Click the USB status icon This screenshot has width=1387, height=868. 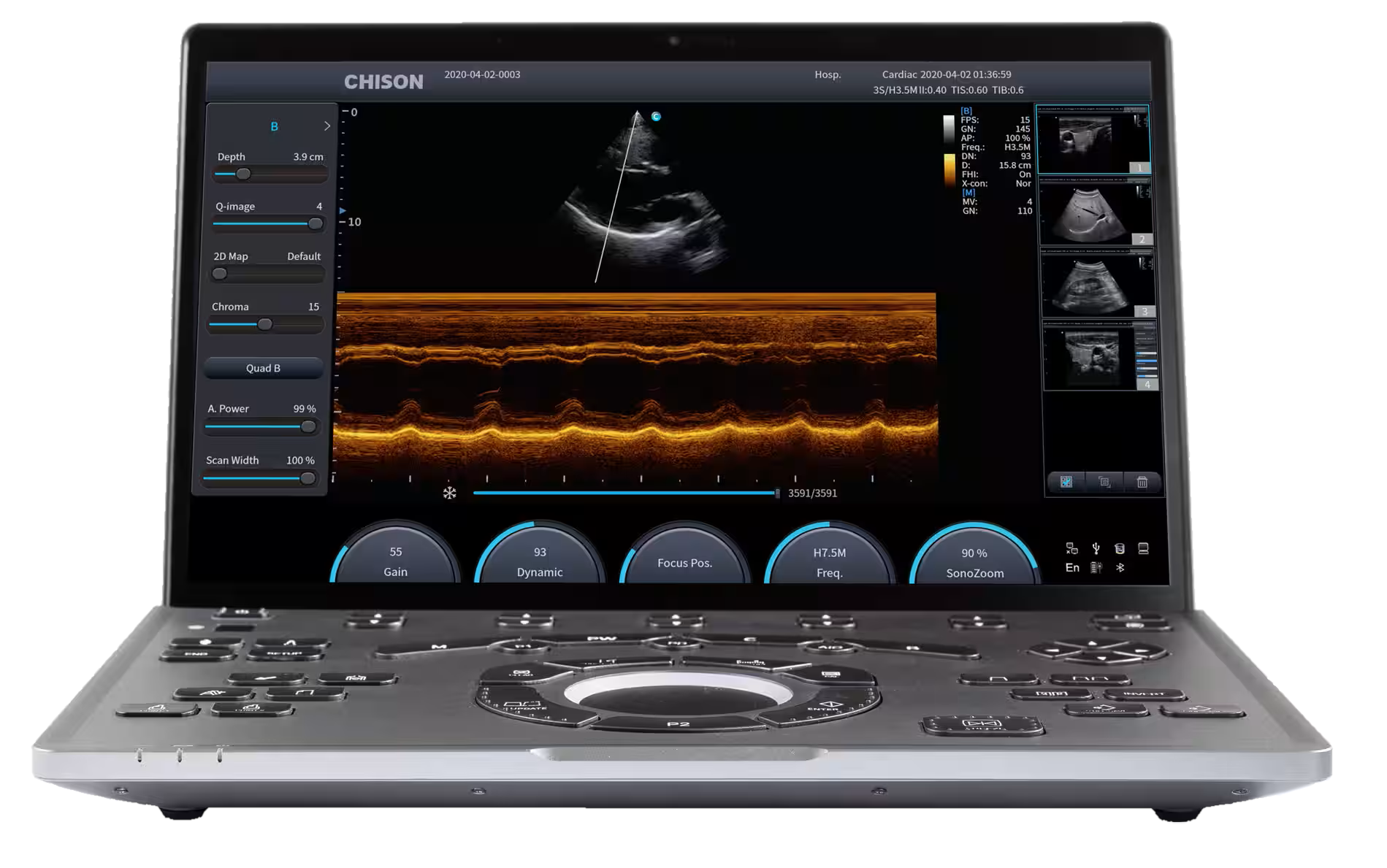(x=1096, y=548)
